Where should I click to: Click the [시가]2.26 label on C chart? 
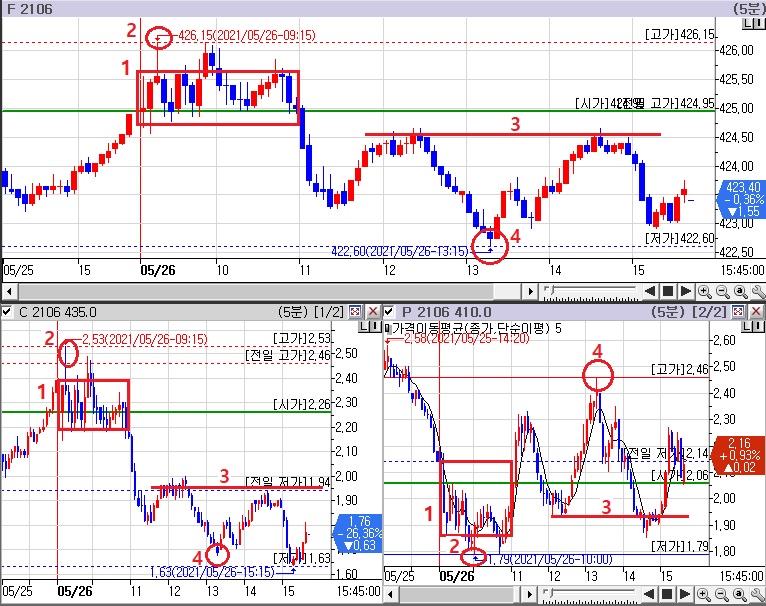click(x=302, y=405)
